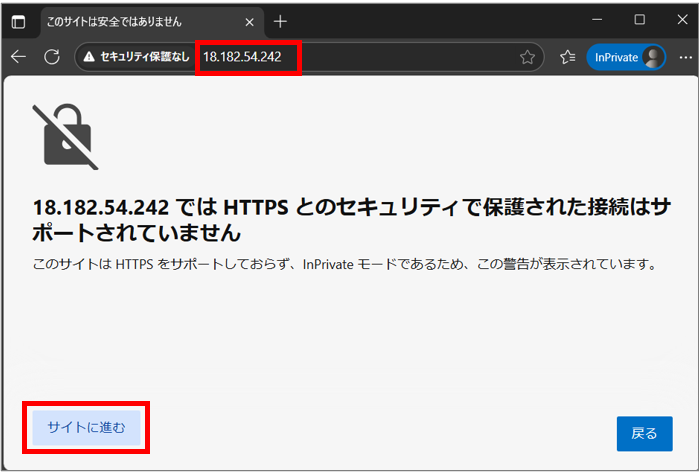Close the 'このサイトは安全ではありません' tab
This screenshot has height=472, width=699.
(250, 22)
